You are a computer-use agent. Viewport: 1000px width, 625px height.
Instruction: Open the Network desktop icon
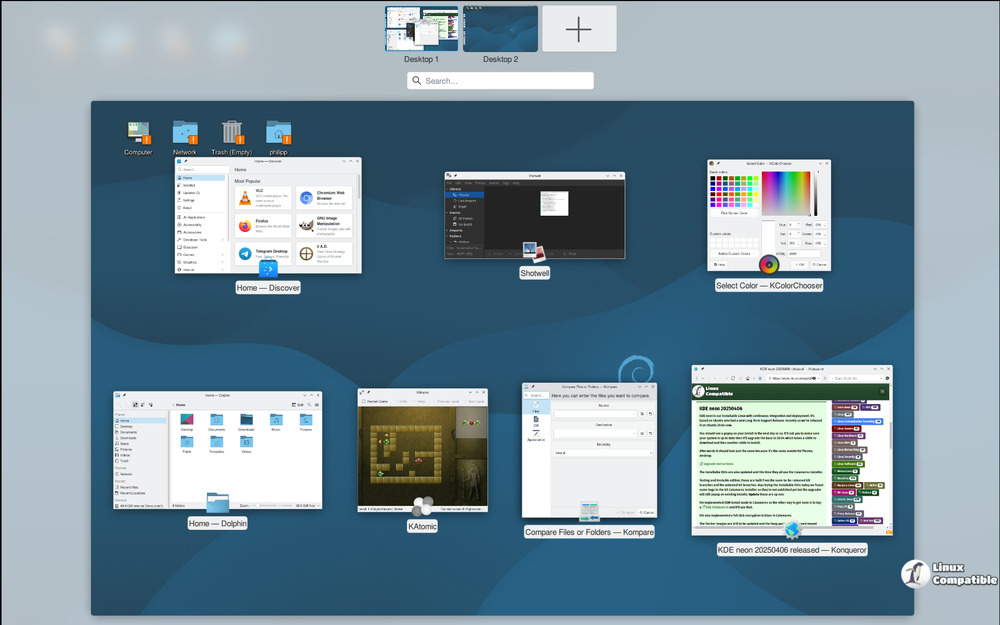(x=185, y=133)
